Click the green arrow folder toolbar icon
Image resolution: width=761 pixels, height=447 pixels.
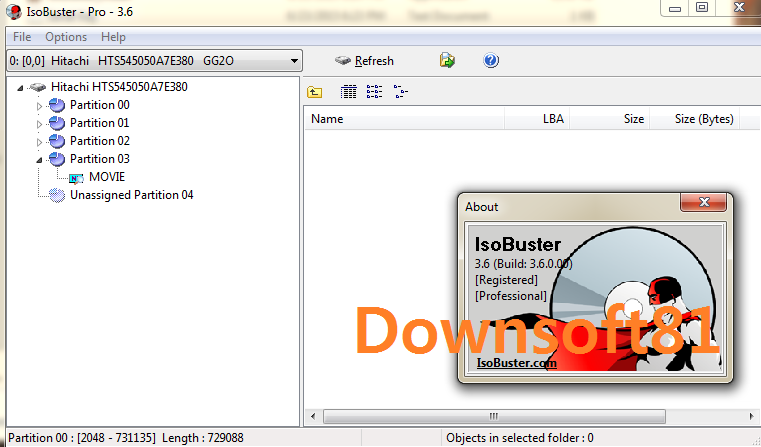point(447,61)
